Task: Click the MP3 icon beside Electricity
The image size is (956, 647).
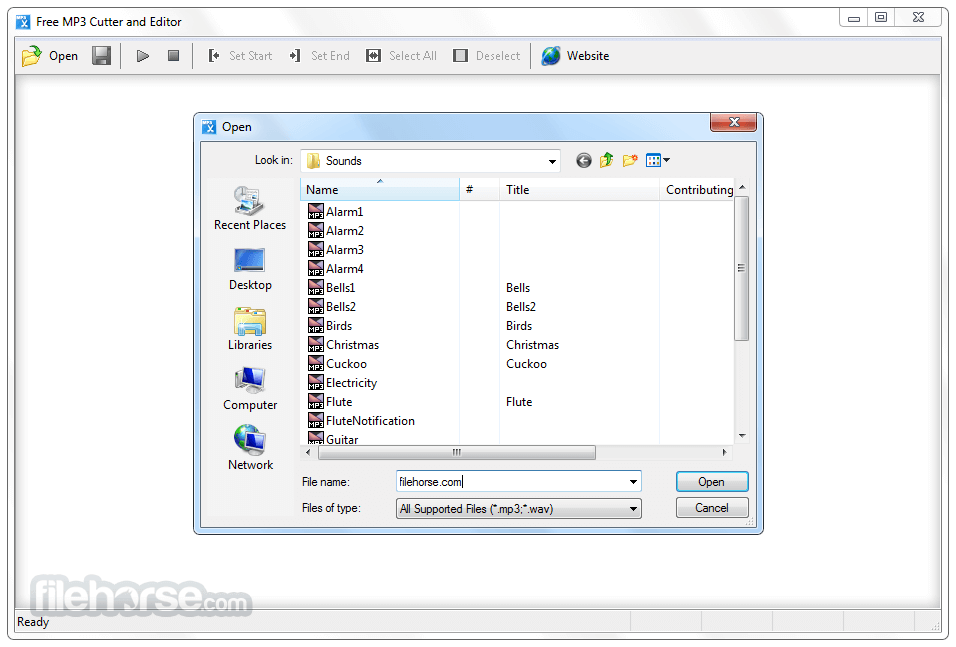Action: tap(316, 383)
